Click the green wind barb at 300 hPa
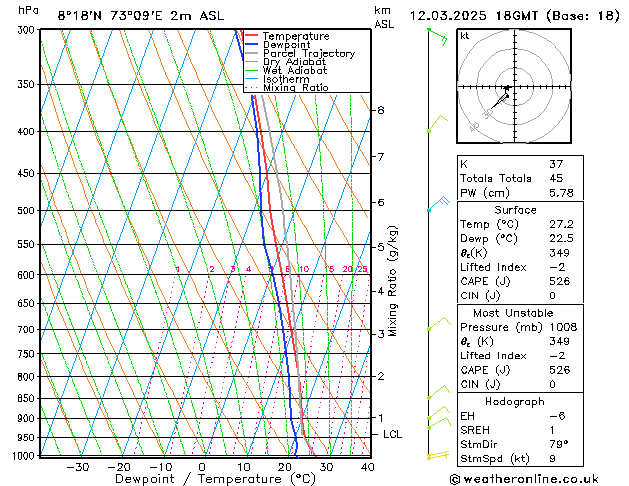The width and height of the screenshot is (629, 486). (x=438, y=36)
